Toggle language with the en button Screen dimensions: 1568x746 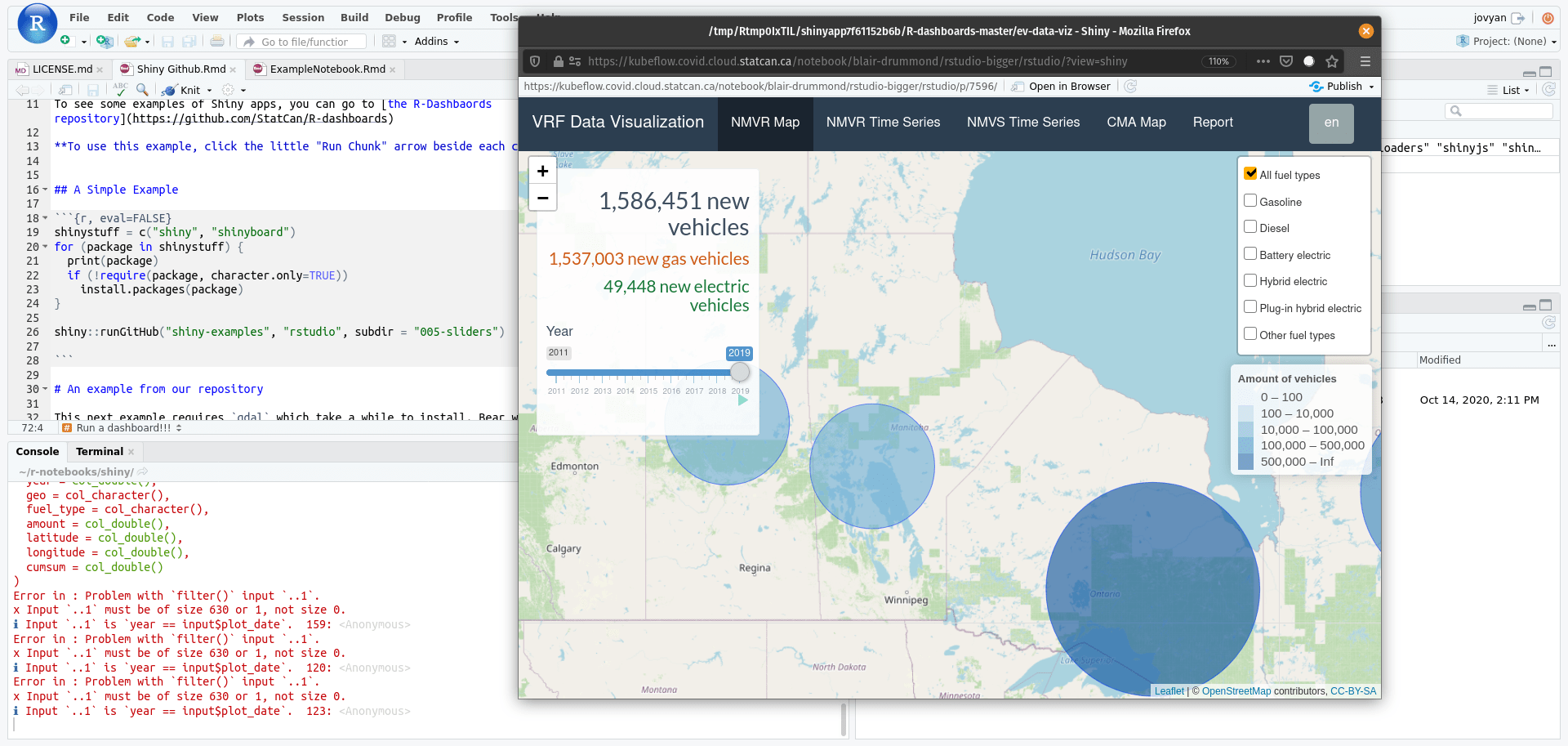1331,123
